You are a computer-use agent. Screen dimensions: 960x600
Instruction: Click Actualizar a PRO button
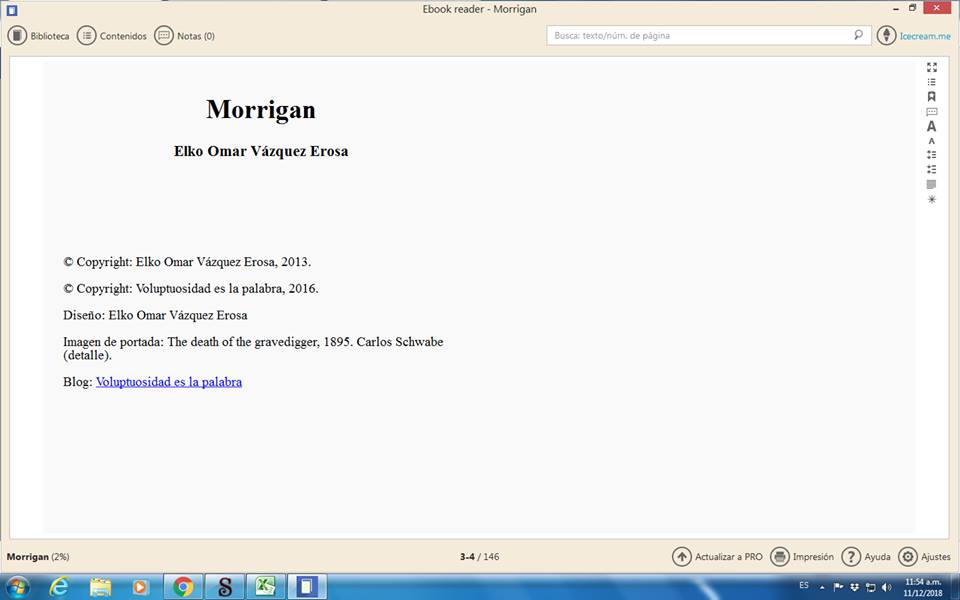(x=717, y=557)
